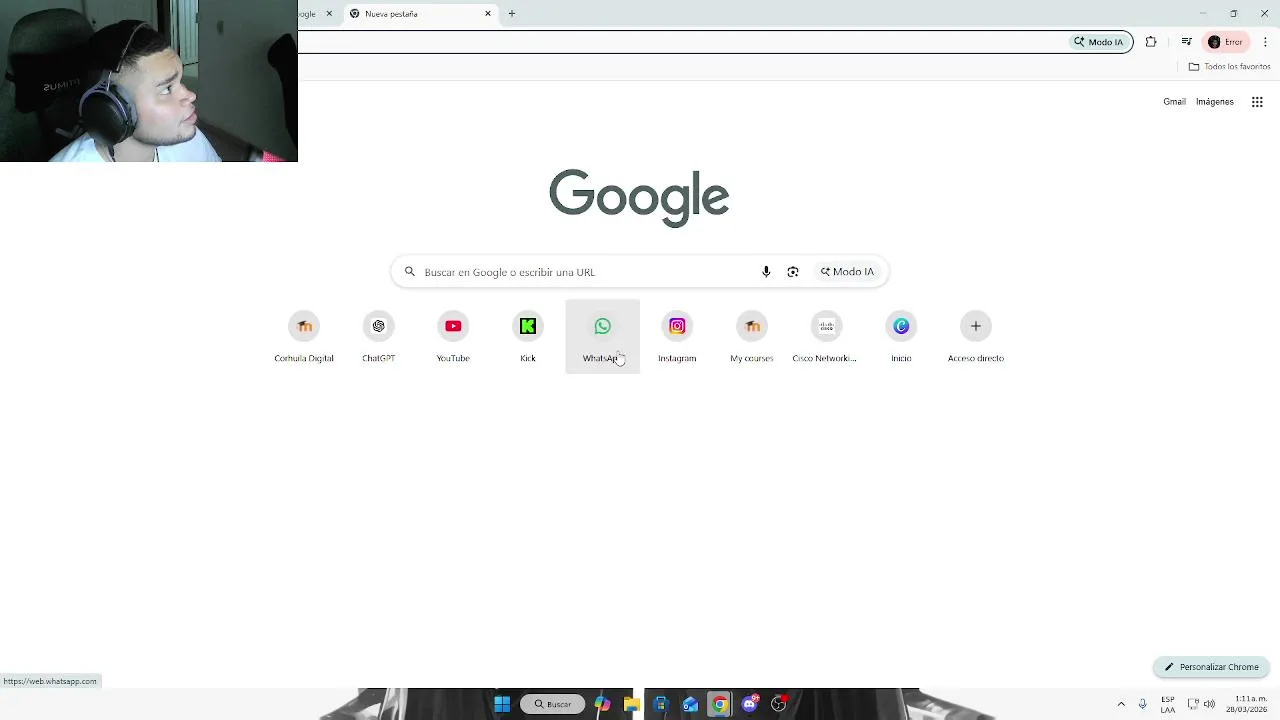Image resolution: width=1280 pixels, height=720 pixels.
Task: Open the My courses shortcut
Action: tap(751, 337)
